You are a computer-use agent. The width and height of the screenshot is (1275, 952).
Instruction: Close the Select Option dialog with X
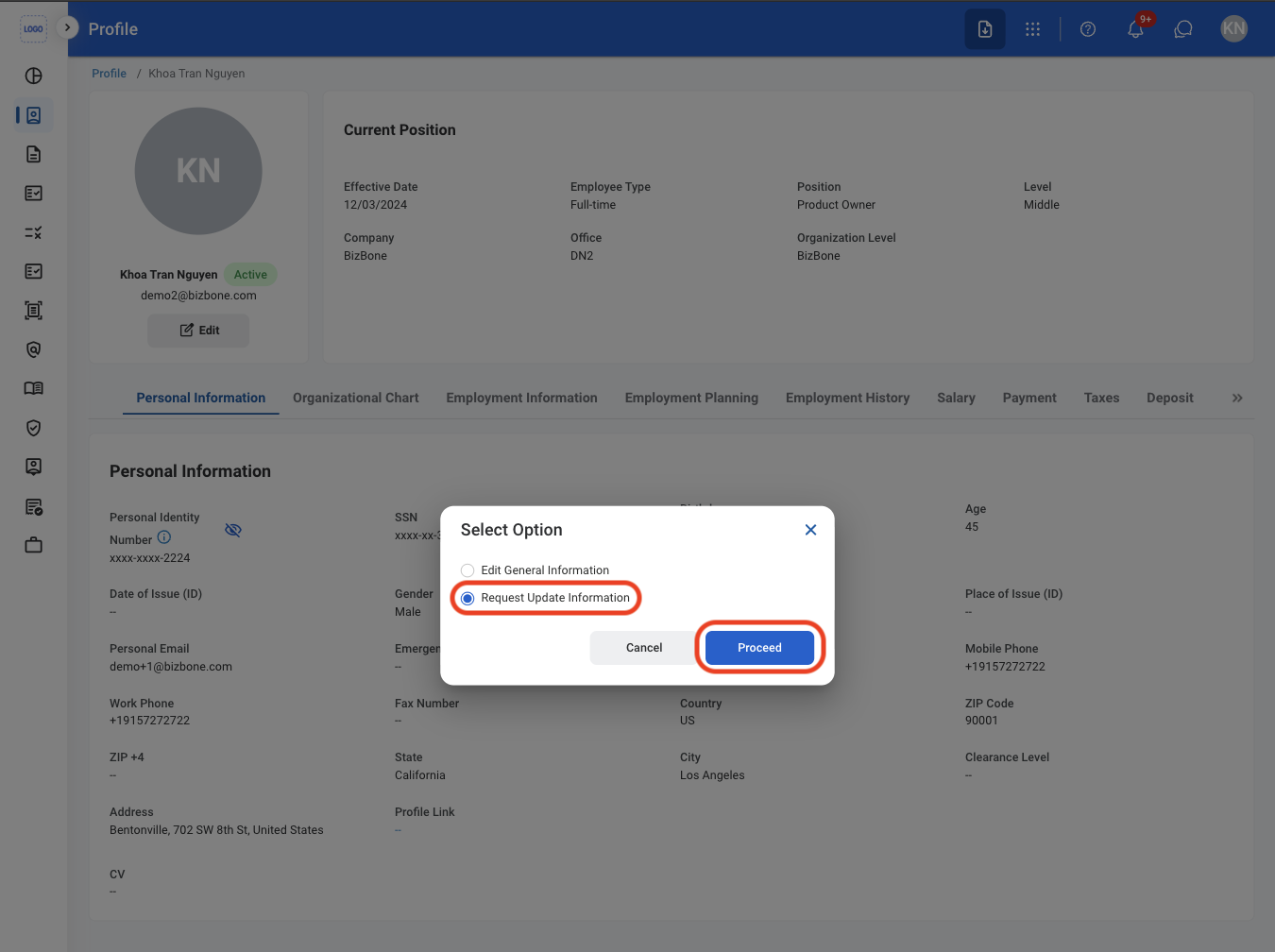[810, 530]
